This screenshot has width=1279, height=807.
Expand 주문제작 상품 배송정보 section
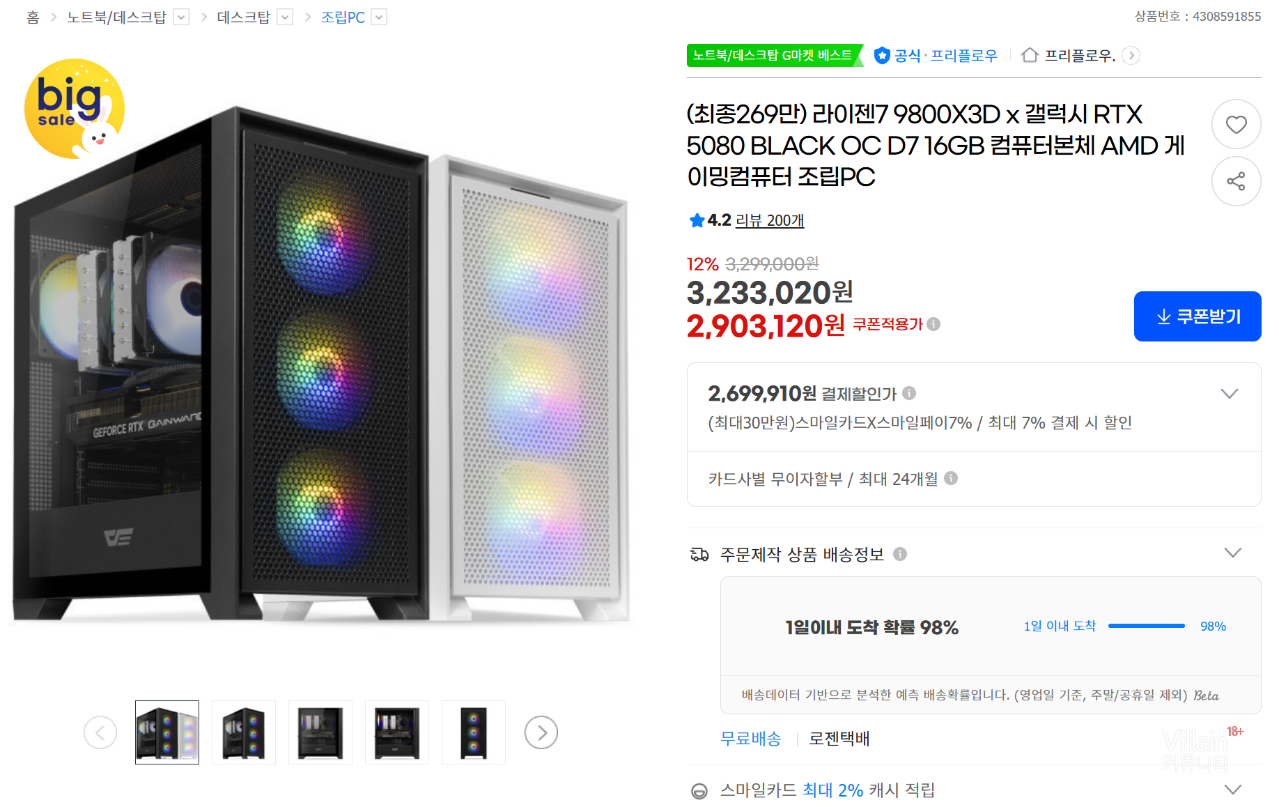(x=1233, y=553)
